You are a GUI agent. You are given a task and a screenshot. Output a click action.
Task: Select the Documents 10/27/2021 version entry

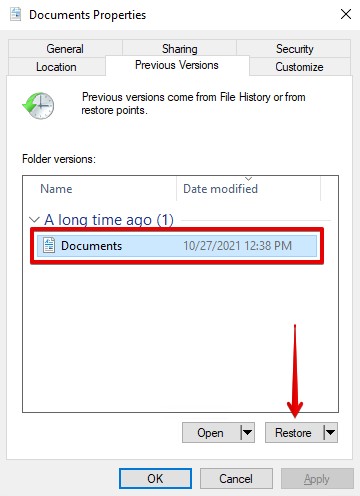click(177, 246)
